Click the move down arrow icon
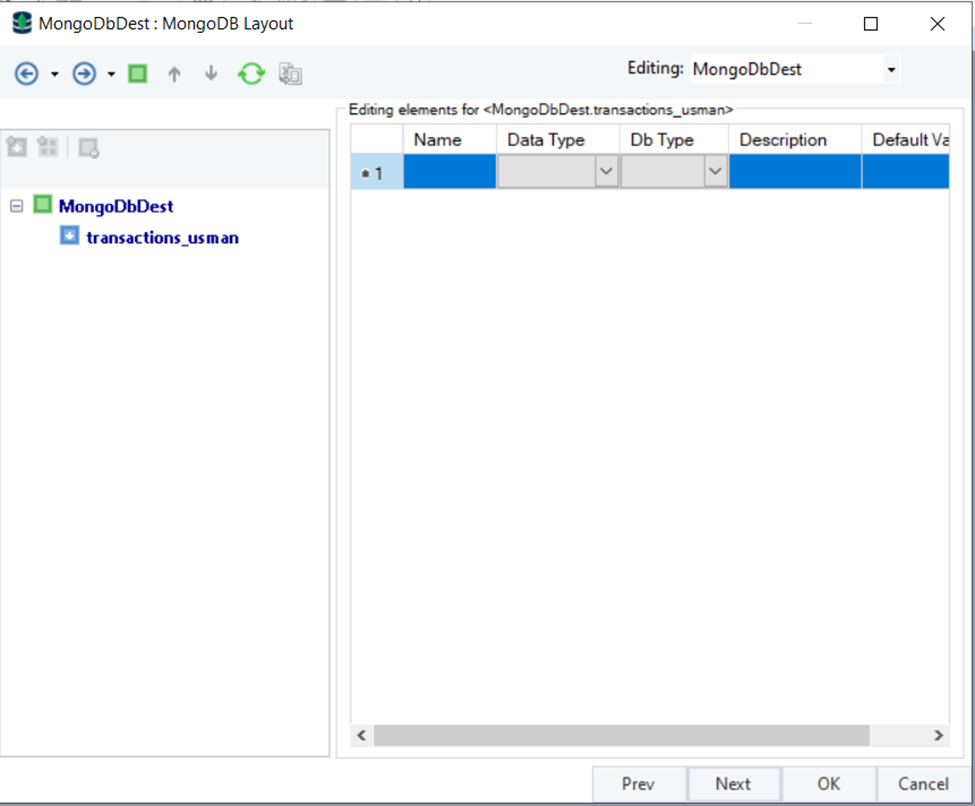The height and width of the screenshot is (806, 975). tap(211, 74)
